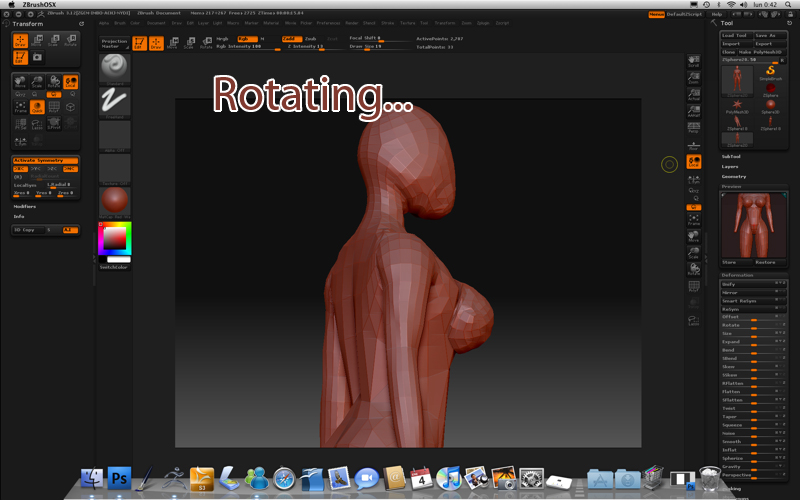
Task: Open the Preferences menu
Action: [x=328, y=23]
